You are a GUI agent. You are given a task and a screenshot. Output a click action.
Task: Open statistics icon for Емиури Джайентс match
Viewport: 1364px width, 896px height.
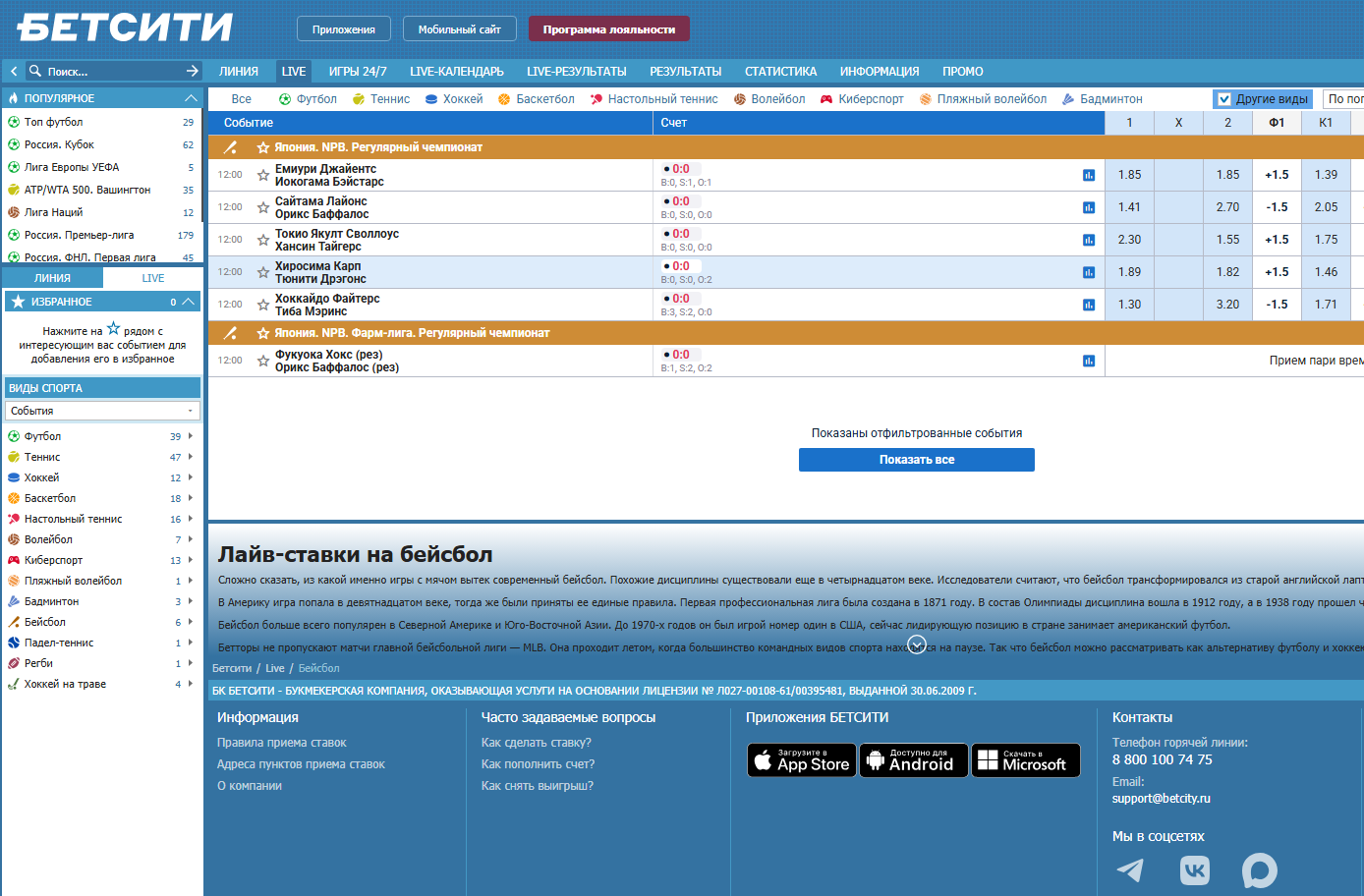pos(1089,175)
